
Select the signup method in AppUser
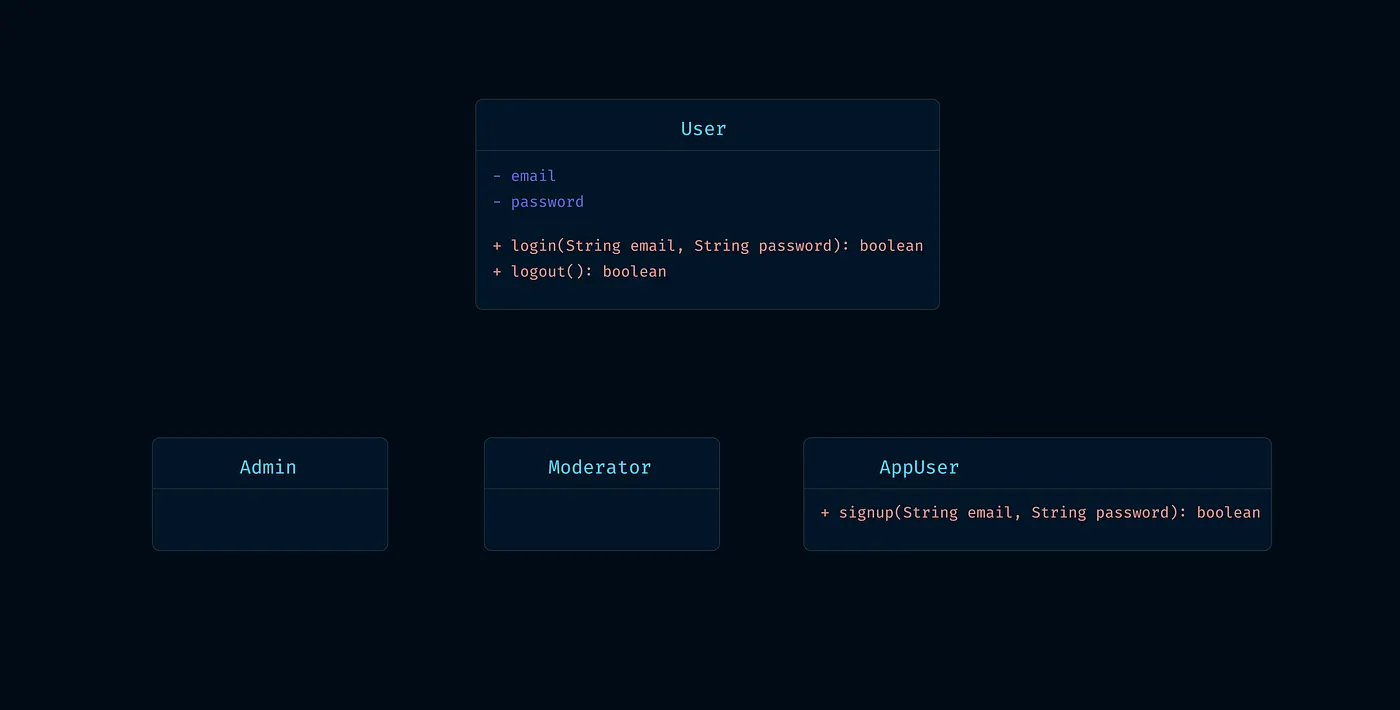pos(1041,512)
